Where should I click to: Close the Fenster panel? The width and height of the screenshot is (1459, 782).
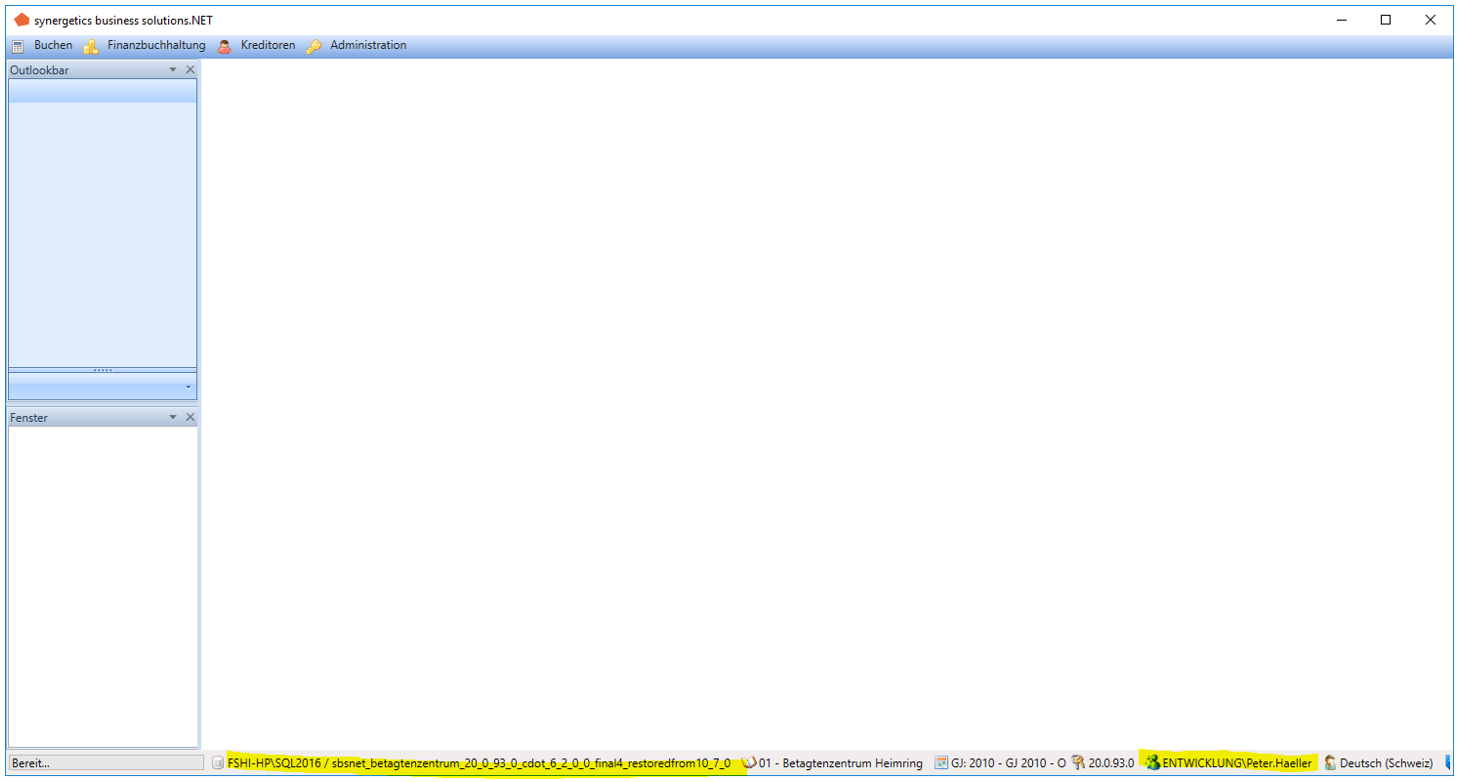coord(190,417)
